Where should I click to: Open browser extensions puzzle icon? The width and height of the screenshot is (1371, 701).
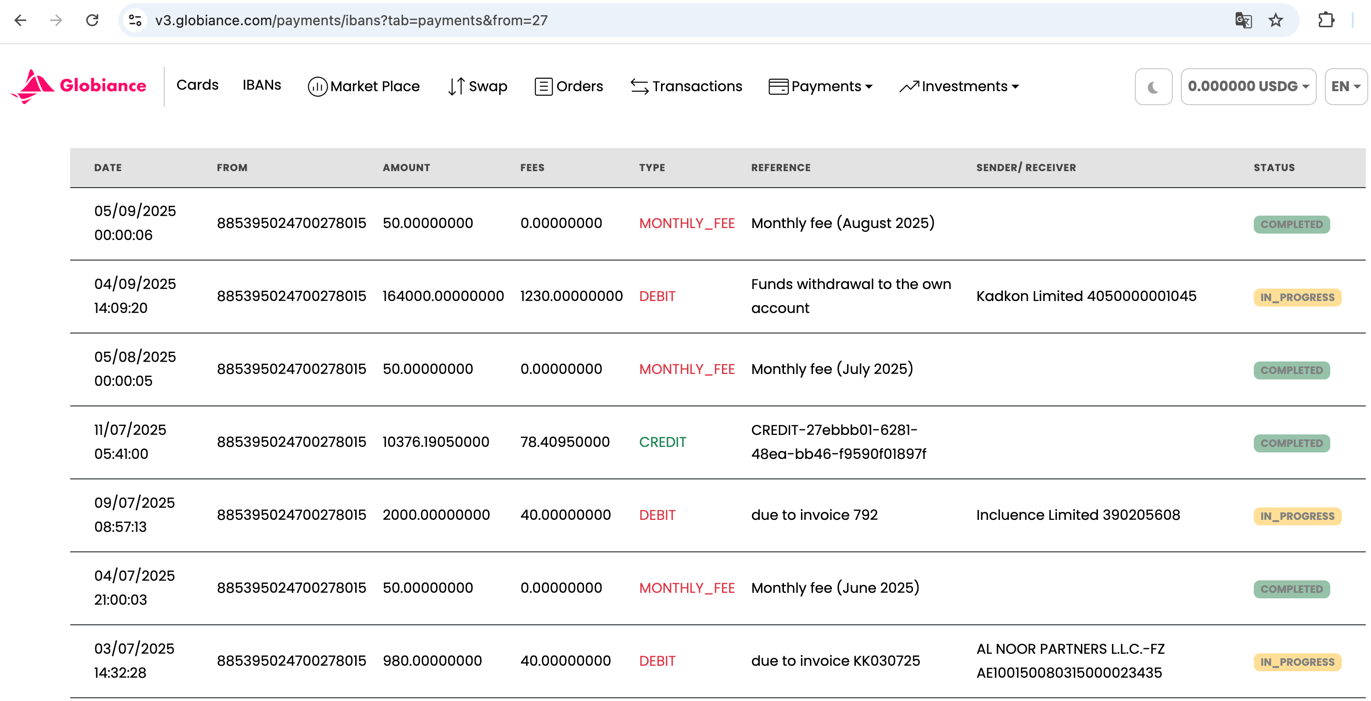pos(1326,20)
